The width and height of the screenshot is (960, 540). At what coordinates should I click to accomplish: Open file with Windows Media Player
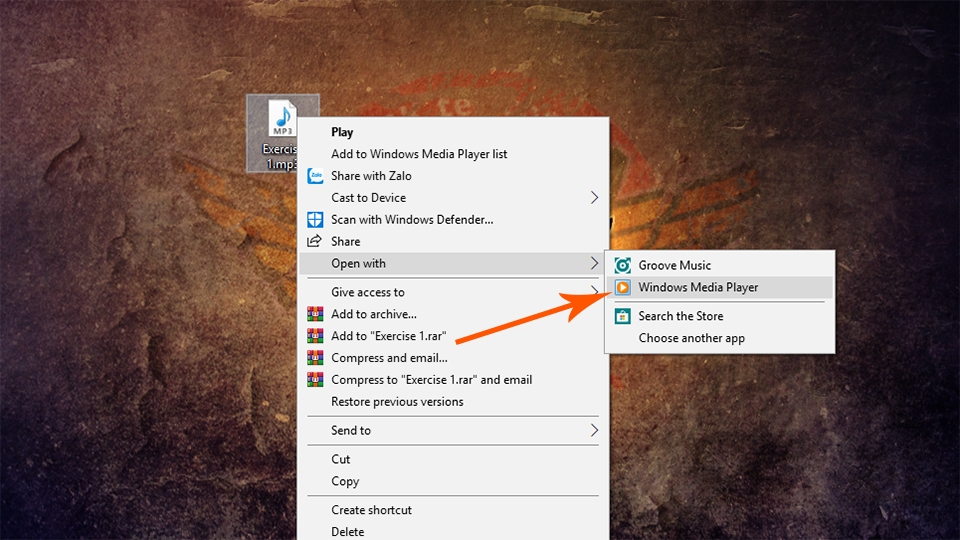coord(719,287)
